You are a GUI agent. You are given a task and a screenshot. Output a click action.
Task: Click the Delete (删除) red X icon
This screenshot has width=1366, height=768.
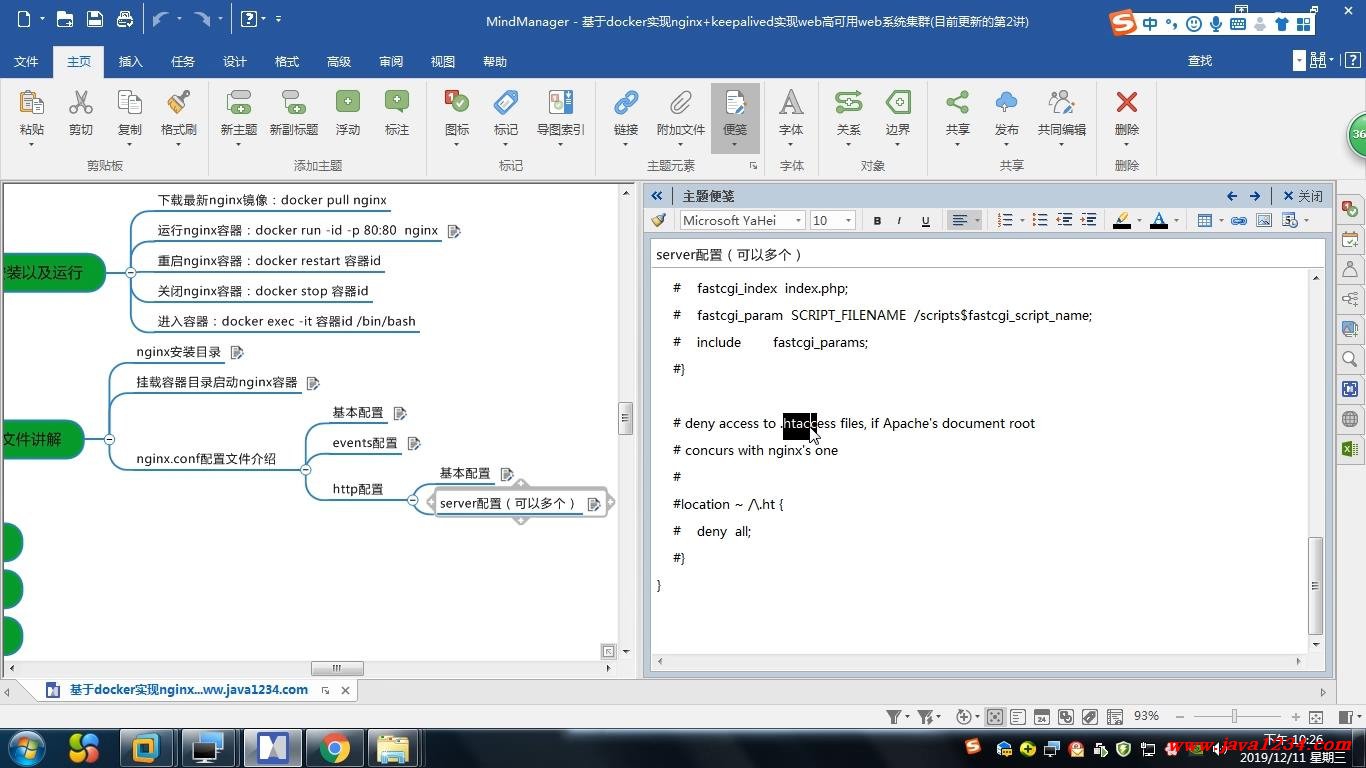(x=1127, y=103)
